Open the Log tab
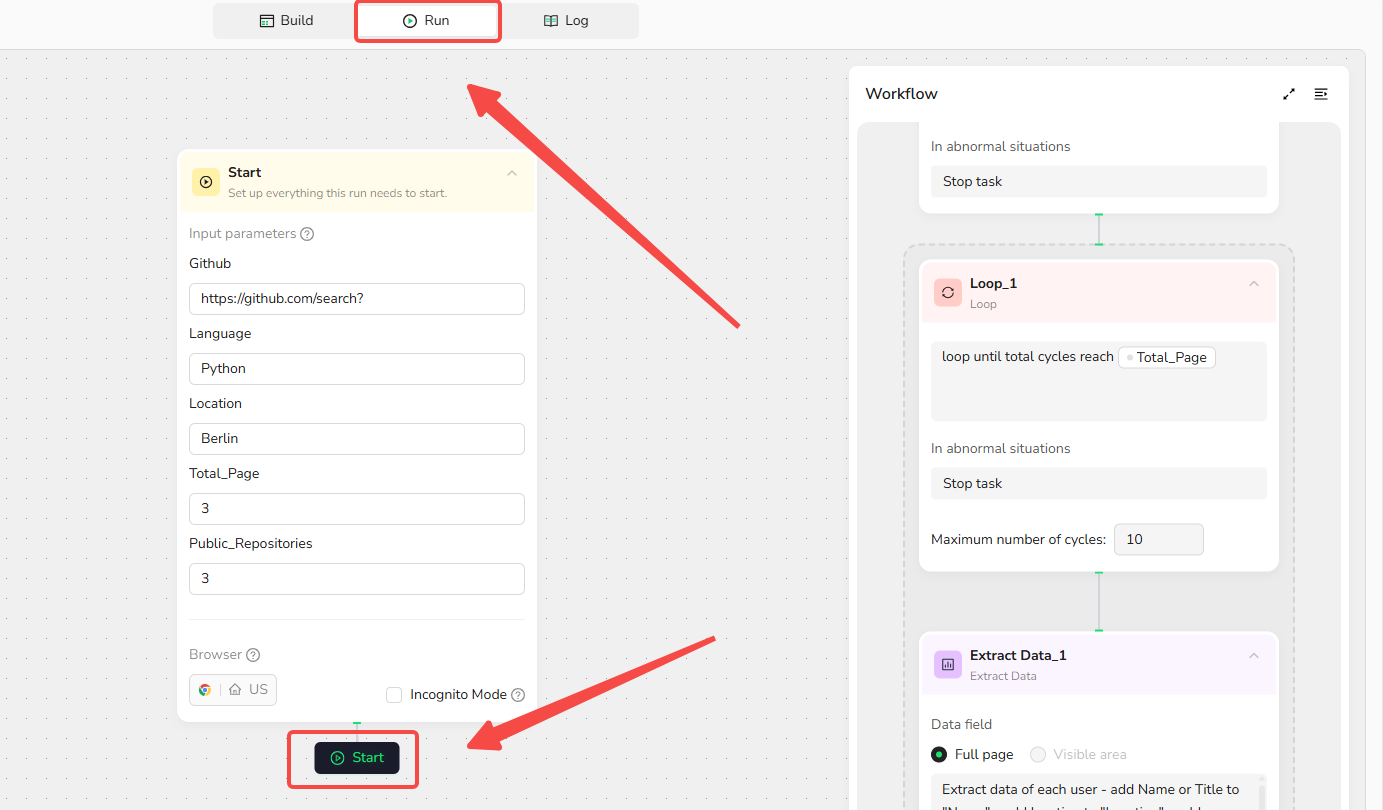Image resolution: width=1383 pixels, height=810 pixels. coord(566,21)
